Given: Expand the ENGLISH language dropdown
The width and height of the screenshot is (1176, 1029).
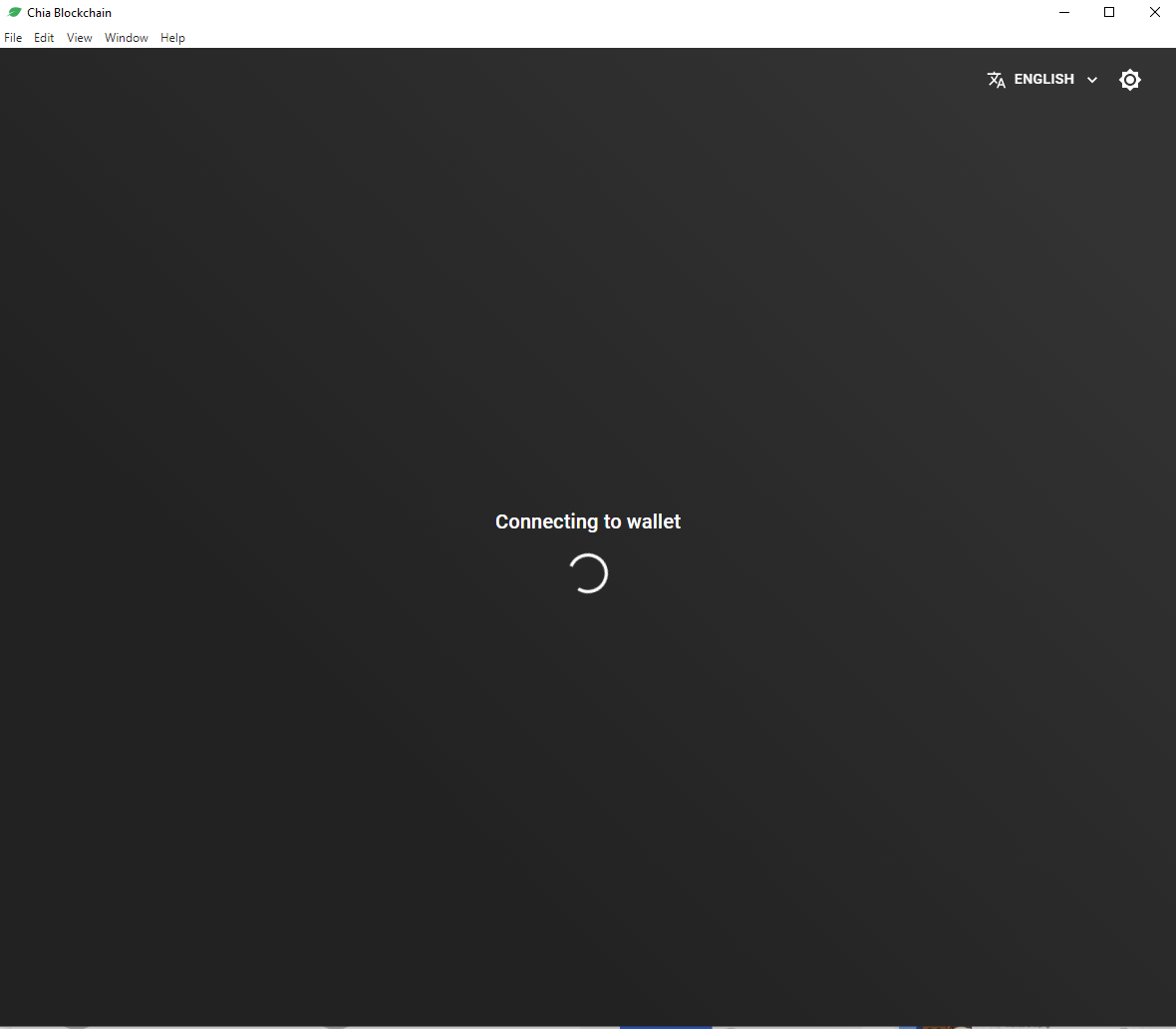Looking at the screenshot, I should click(1042, 80).
